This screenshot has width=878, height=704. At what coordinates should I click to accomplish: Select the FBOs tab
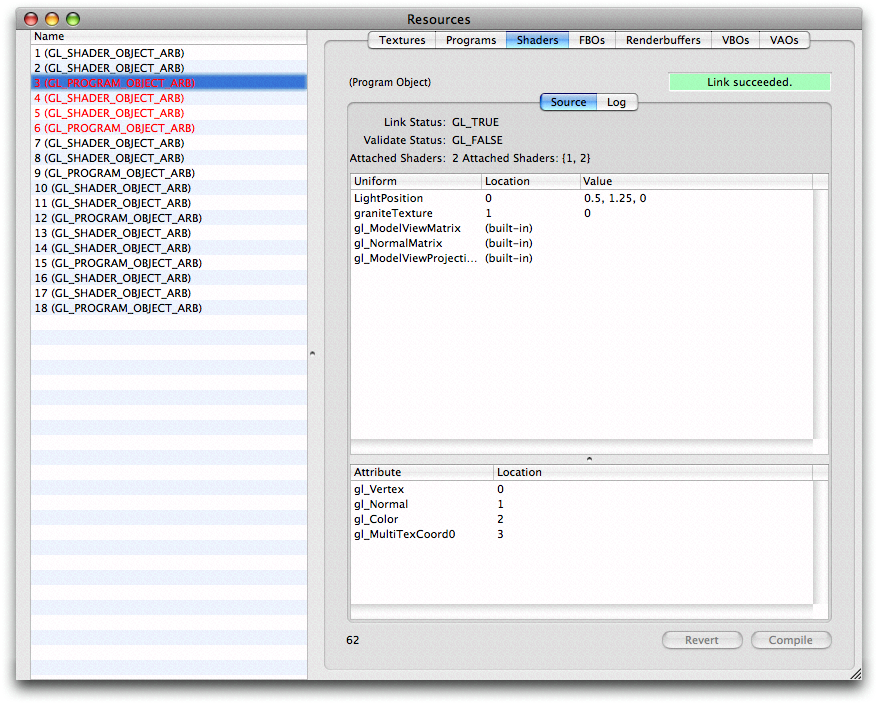[x=591, y=40]
